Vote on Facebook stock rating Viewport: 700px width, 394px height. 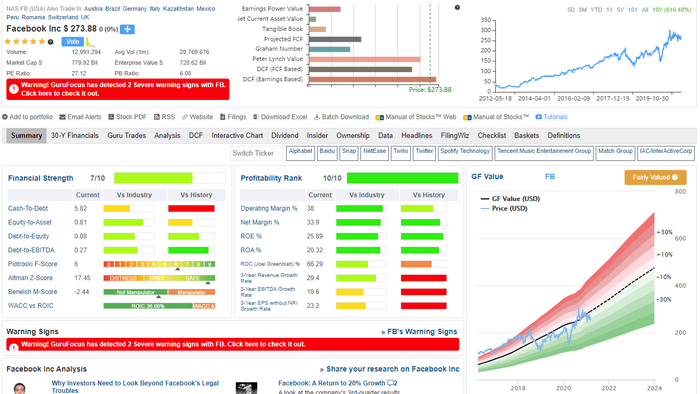[x=73, y=41]
